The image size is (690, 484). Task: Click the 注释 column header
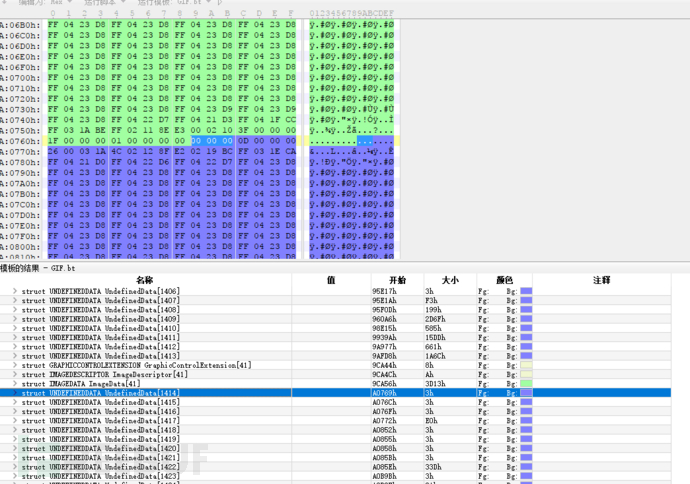pyautogui.click(x=602, y=280)
